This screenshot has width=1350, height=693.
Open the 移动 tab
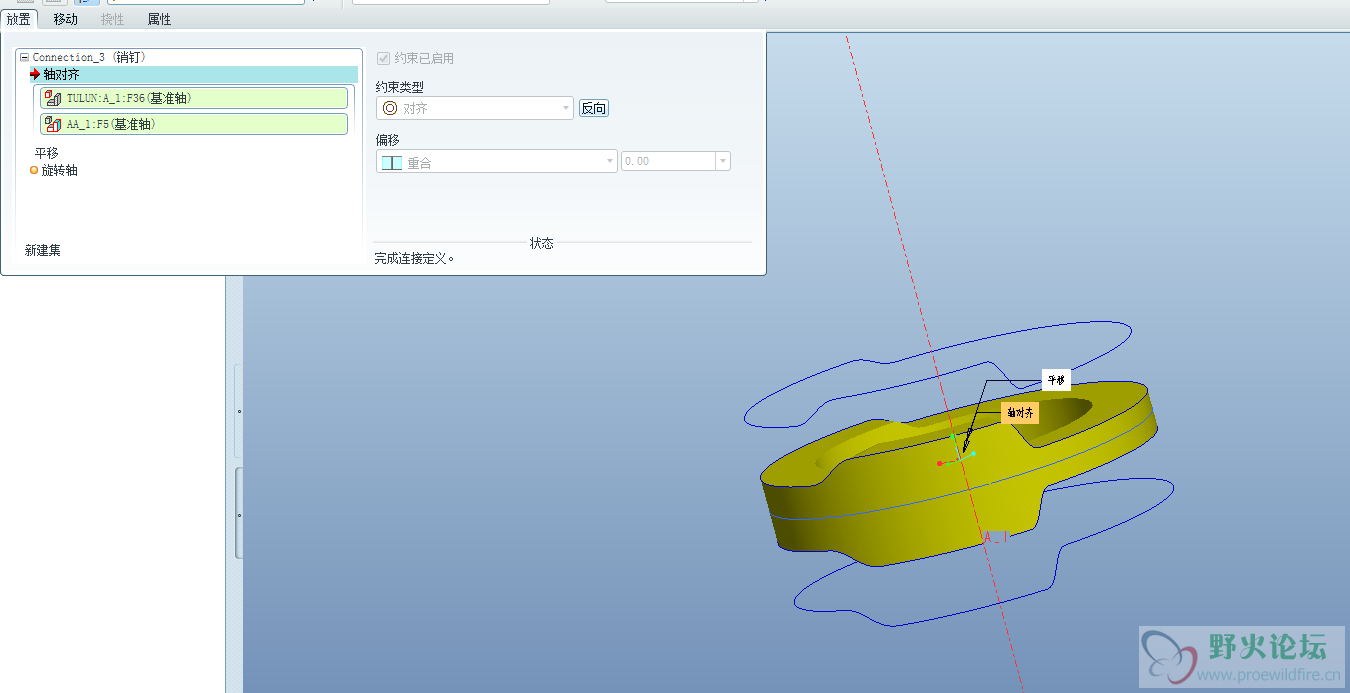(65, 19)
